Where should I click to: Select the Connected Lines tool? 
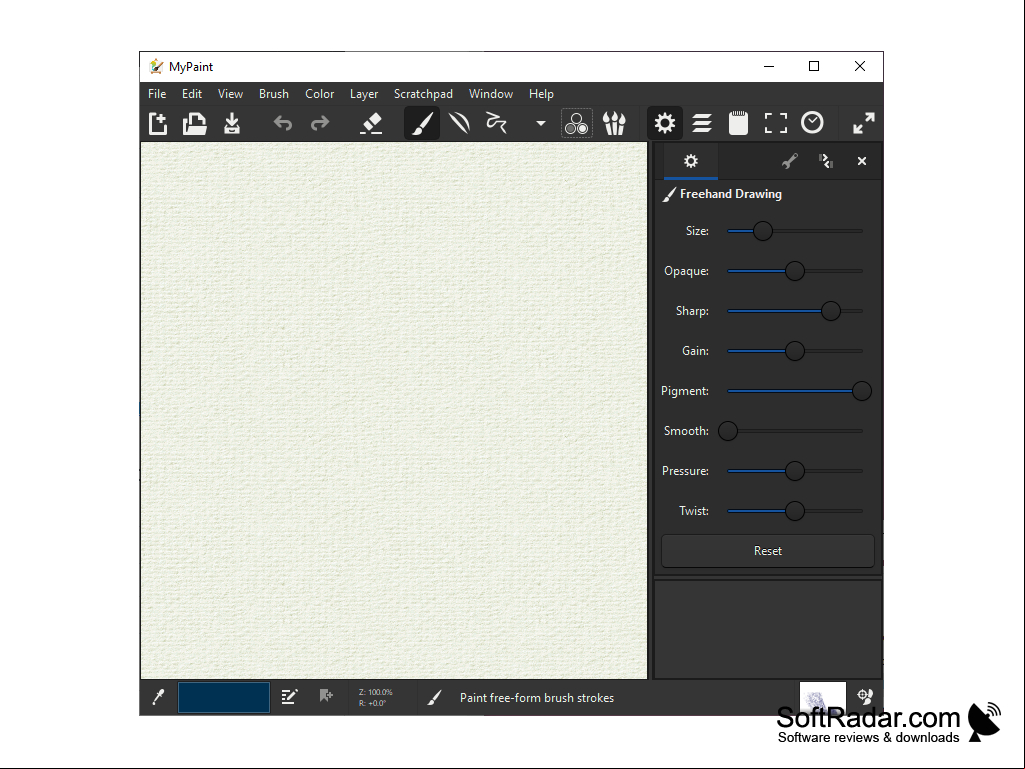click(459, 123)
